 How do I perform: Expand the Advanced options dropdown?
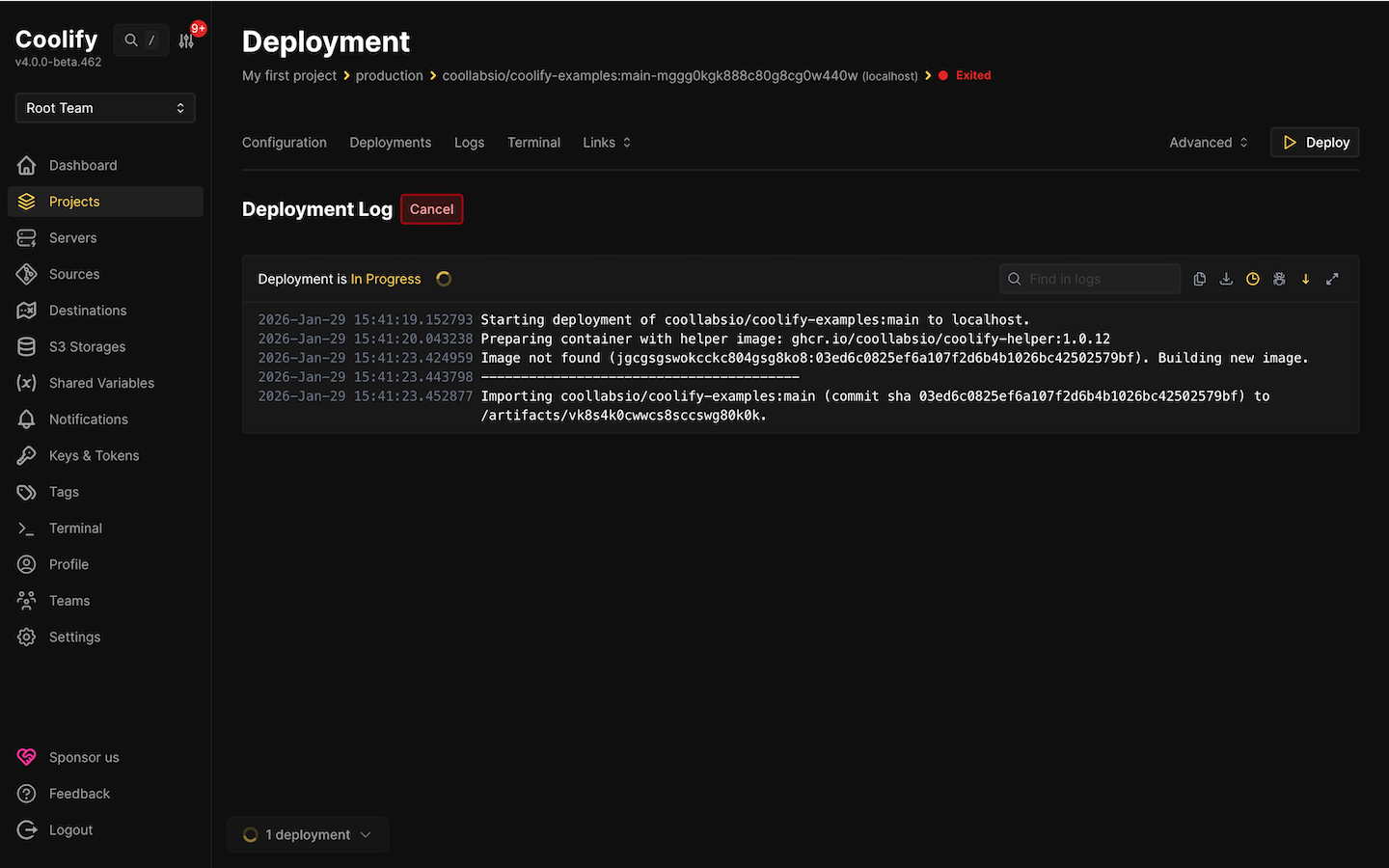coord(1207,142)
